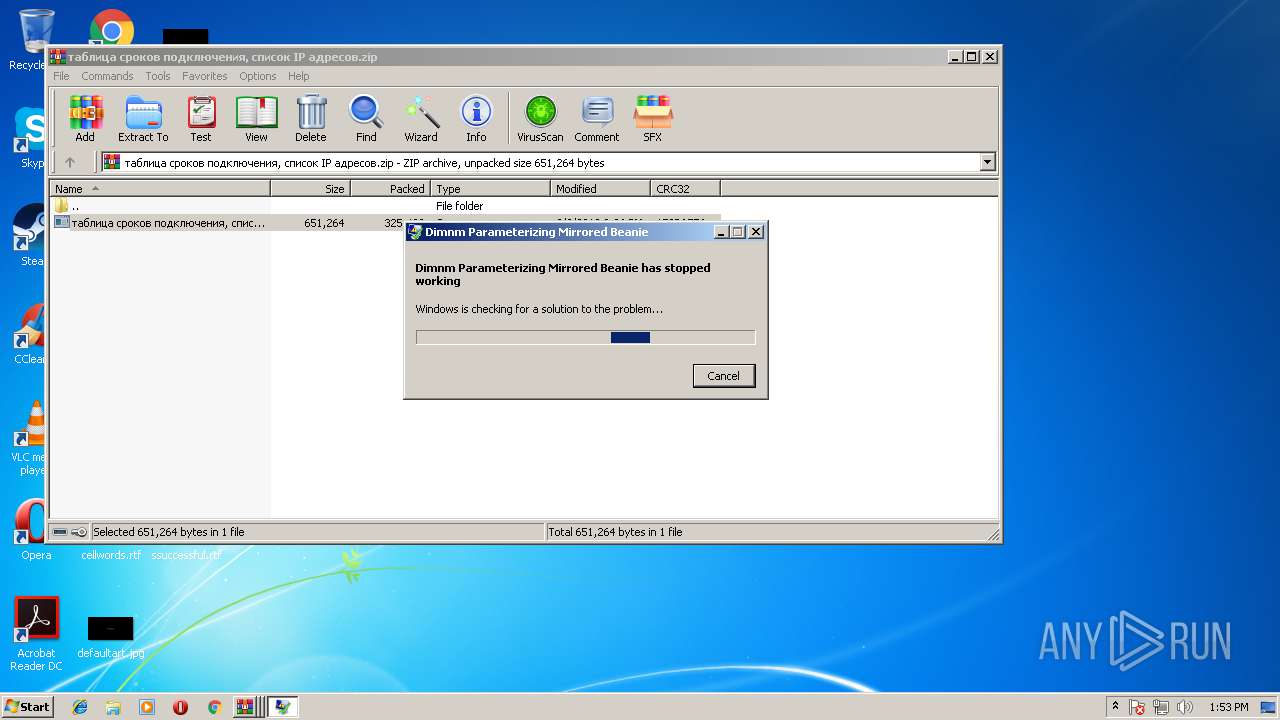Click the View toolbar icon

click(x=256, y=119)
